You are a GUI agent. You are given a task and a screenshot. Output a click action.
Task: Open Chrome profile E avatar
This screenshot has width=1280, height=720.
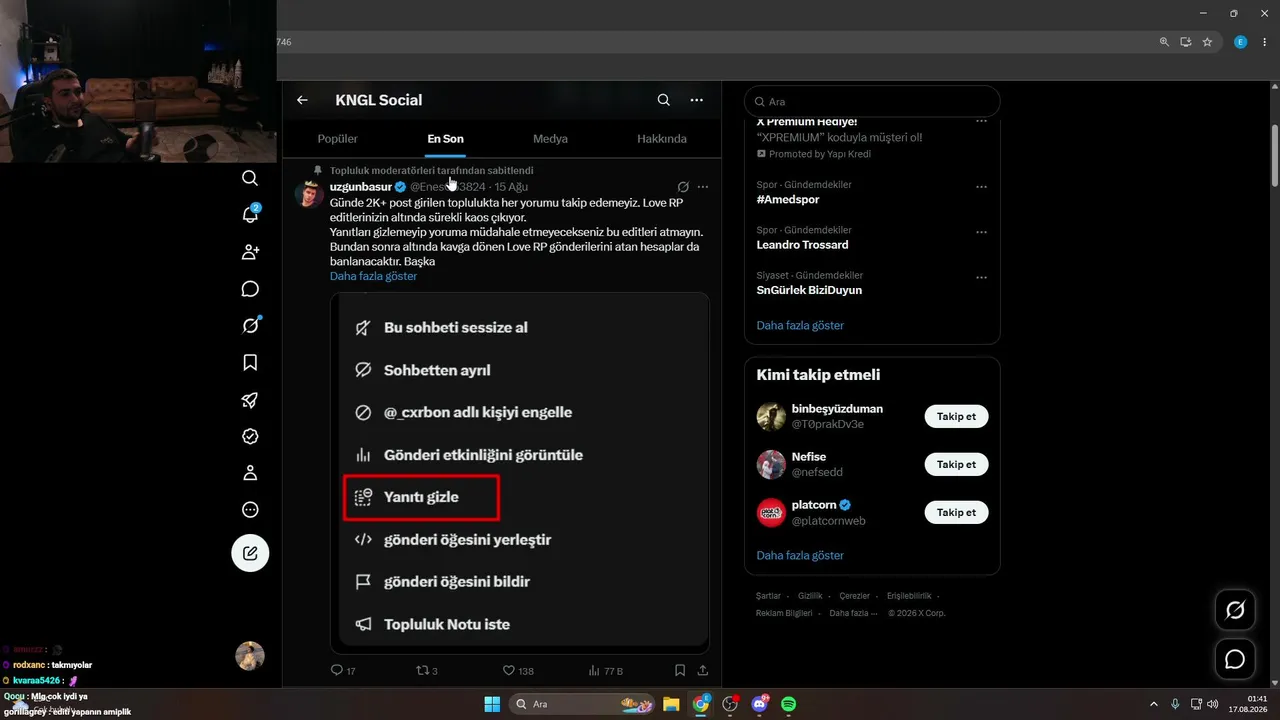click(x=1240, y=42)
